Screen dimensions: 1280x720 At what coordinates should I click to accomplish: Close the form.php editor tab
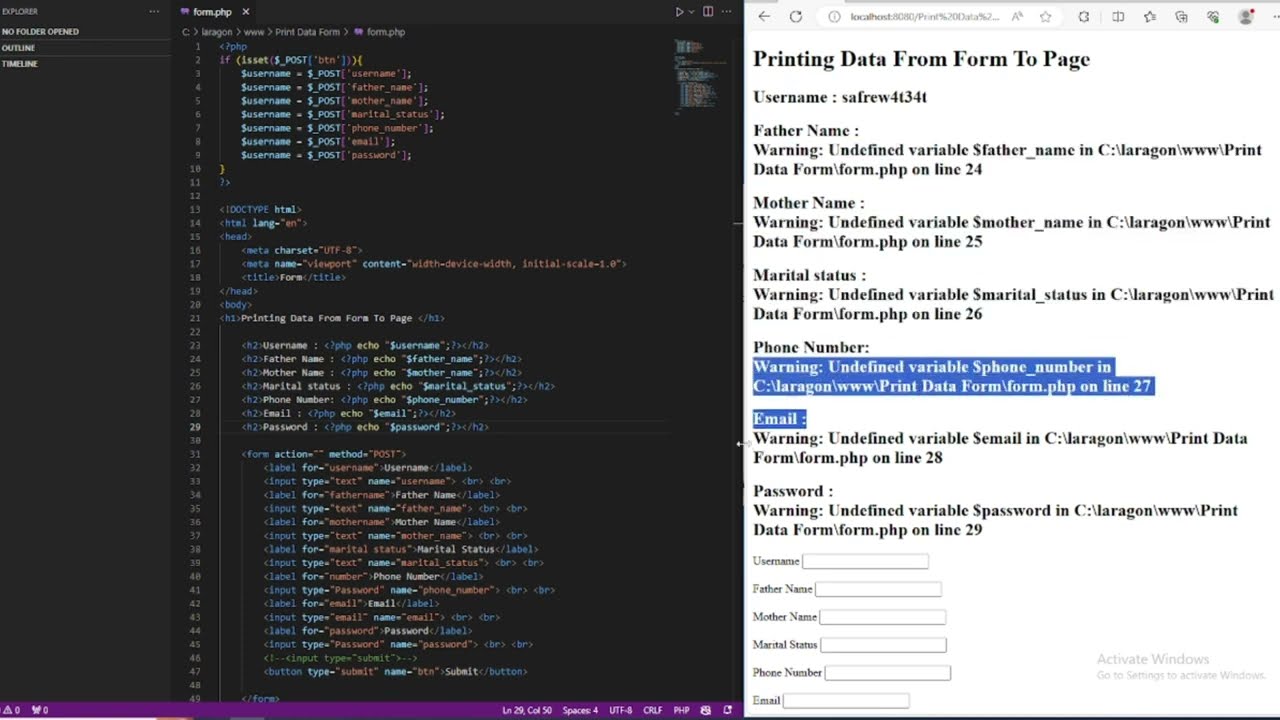point(246,12)
